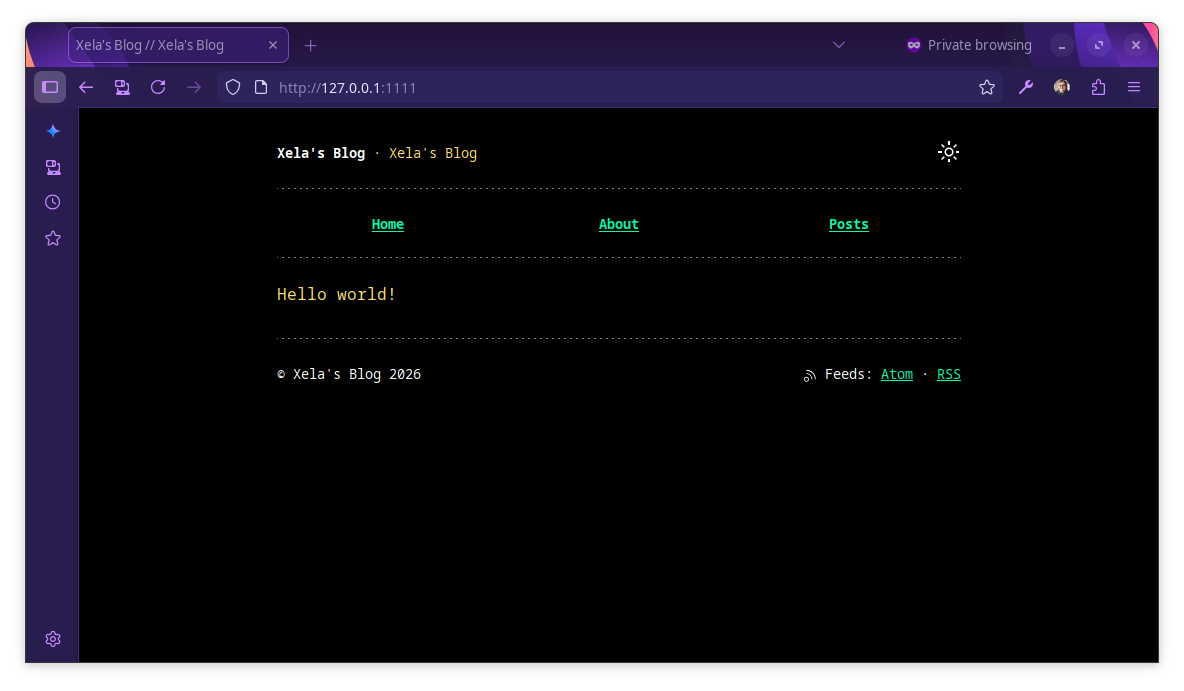Go to the Posts page link
Viewport: 1184px width, 691px height.
point(848,224)
